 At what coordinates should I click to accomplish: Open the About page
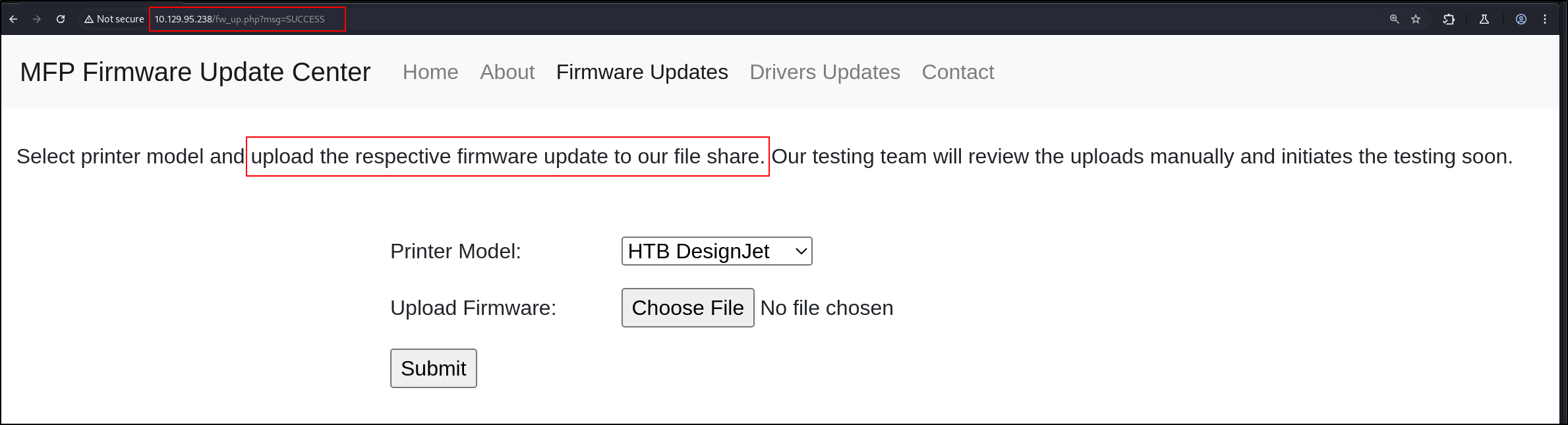coord(507,72)
